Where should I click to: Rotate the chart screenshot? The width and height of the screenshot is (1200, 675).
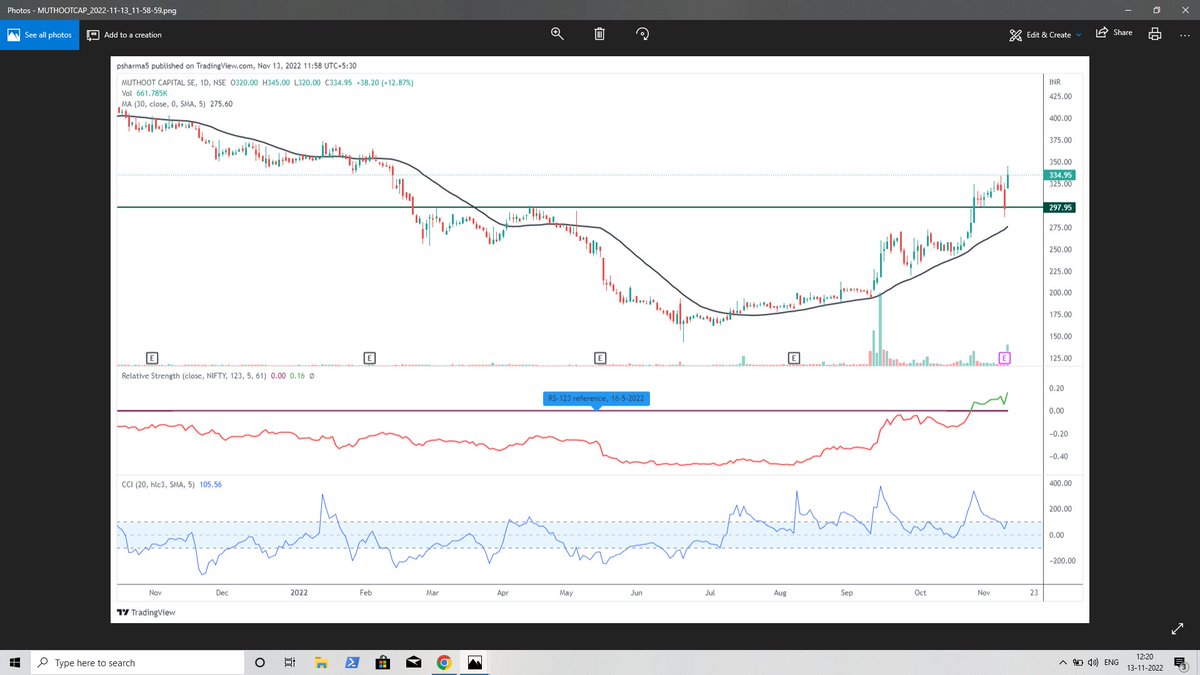click(x=642, y=33)
